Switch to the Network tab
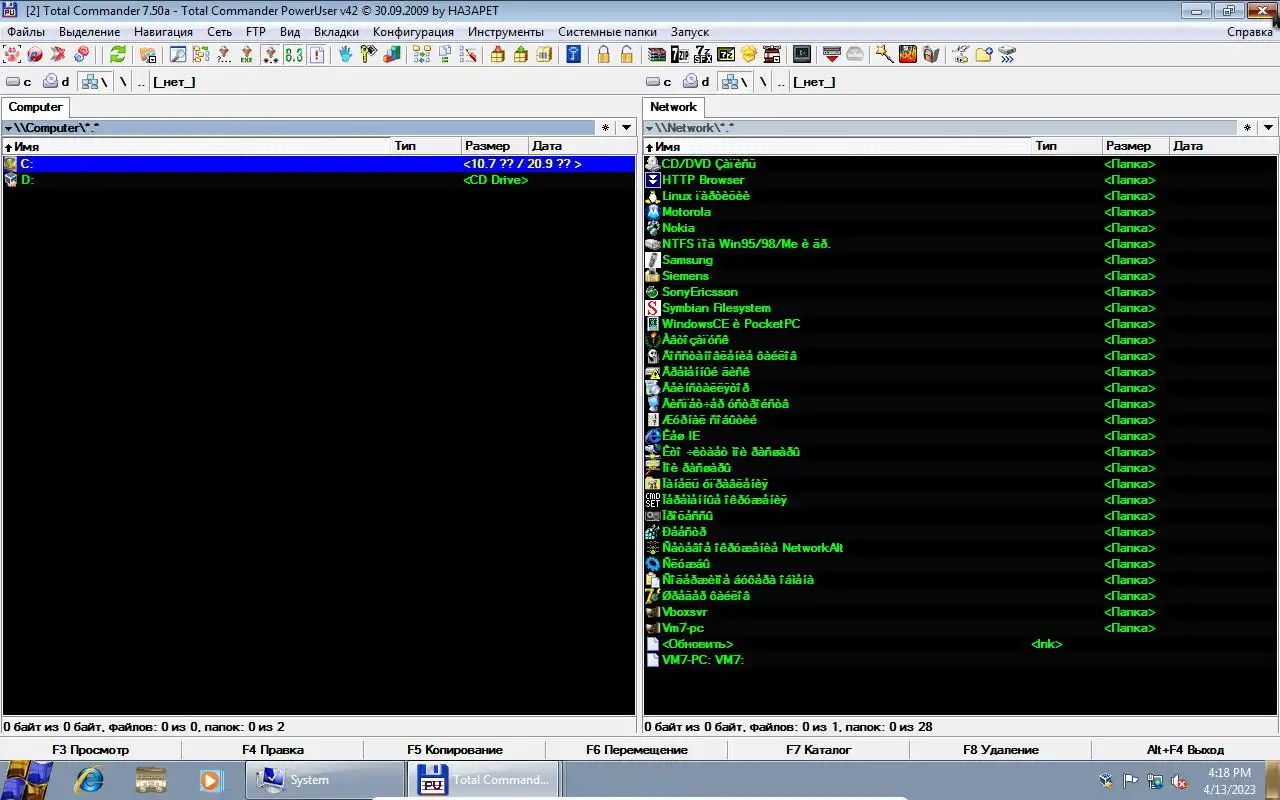The image size is (1280, 800). [673, 107]
